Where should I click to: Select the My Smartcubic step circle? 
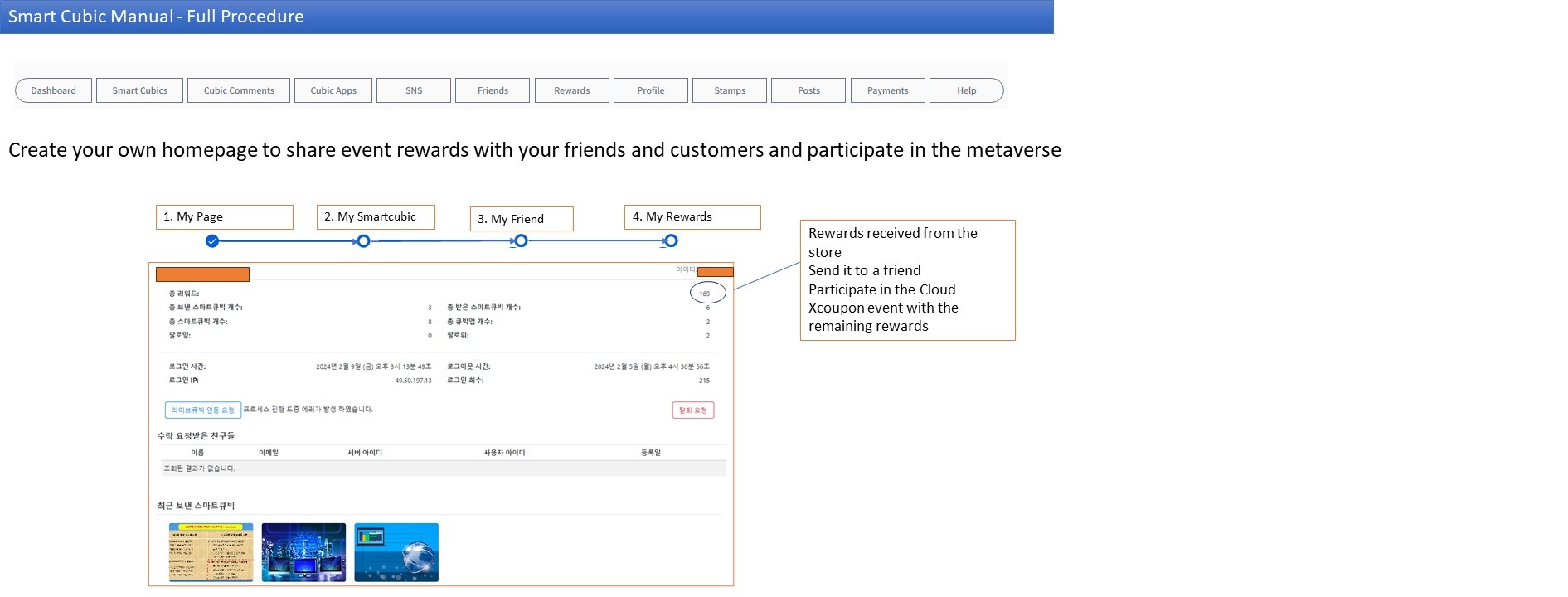pos(363,241)
